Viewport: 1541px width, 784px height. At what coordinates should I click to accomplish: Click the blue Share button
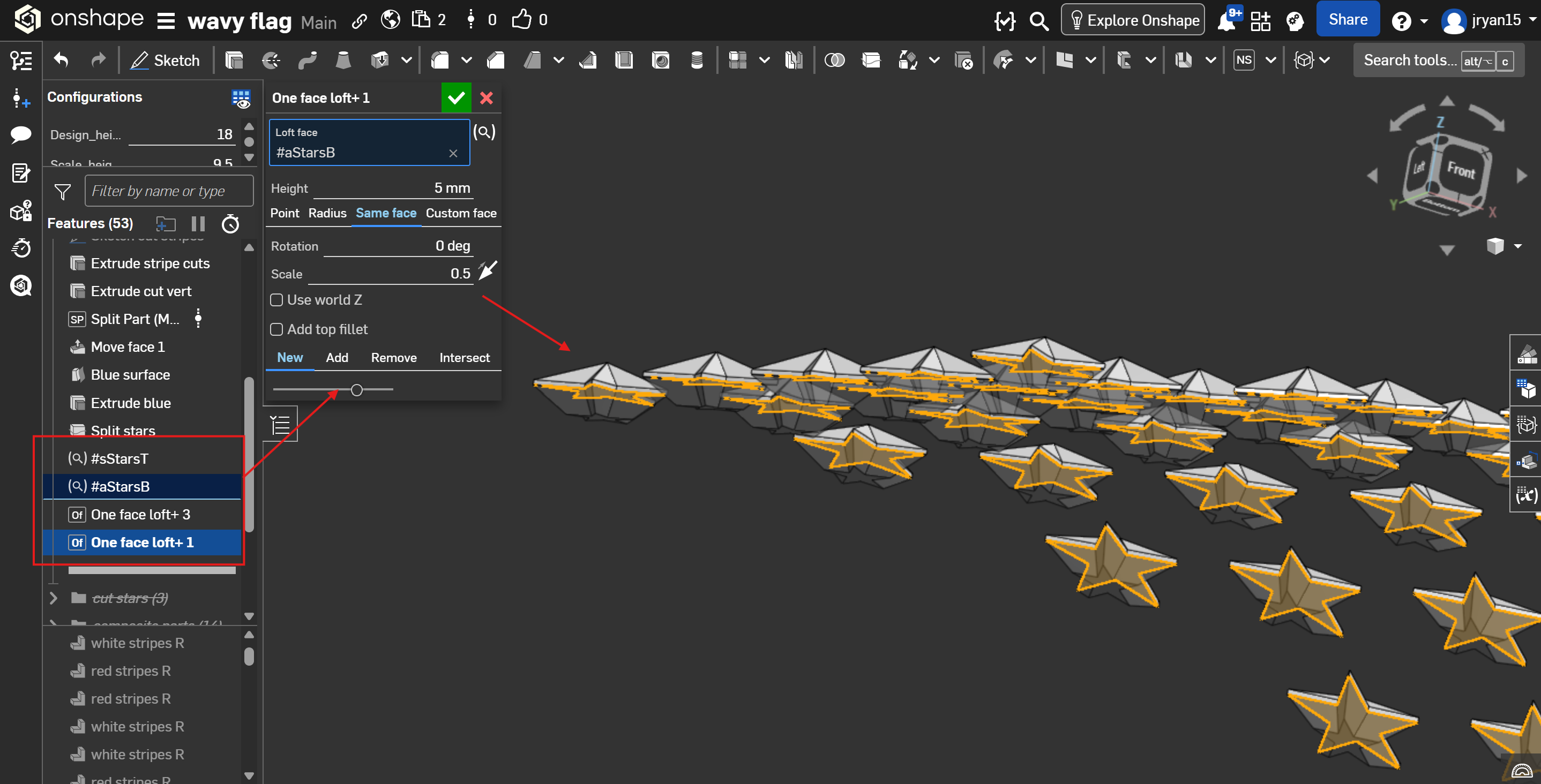coord(1348,20)
